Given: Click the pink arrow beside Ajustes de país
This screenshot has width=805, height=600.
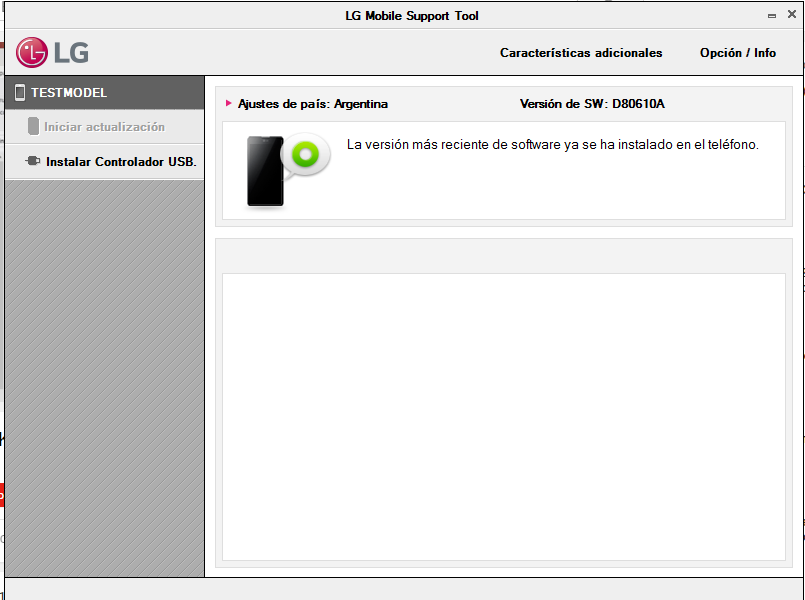Looking at the screenshot, I should pyautogui.click(x=228, y=103).
